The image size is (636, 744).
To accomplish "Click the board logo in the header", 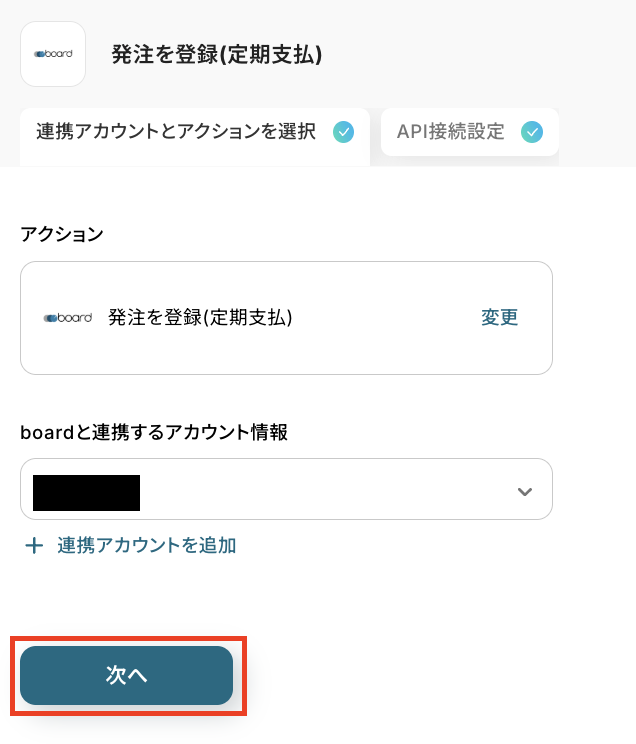I will (53, 54).
